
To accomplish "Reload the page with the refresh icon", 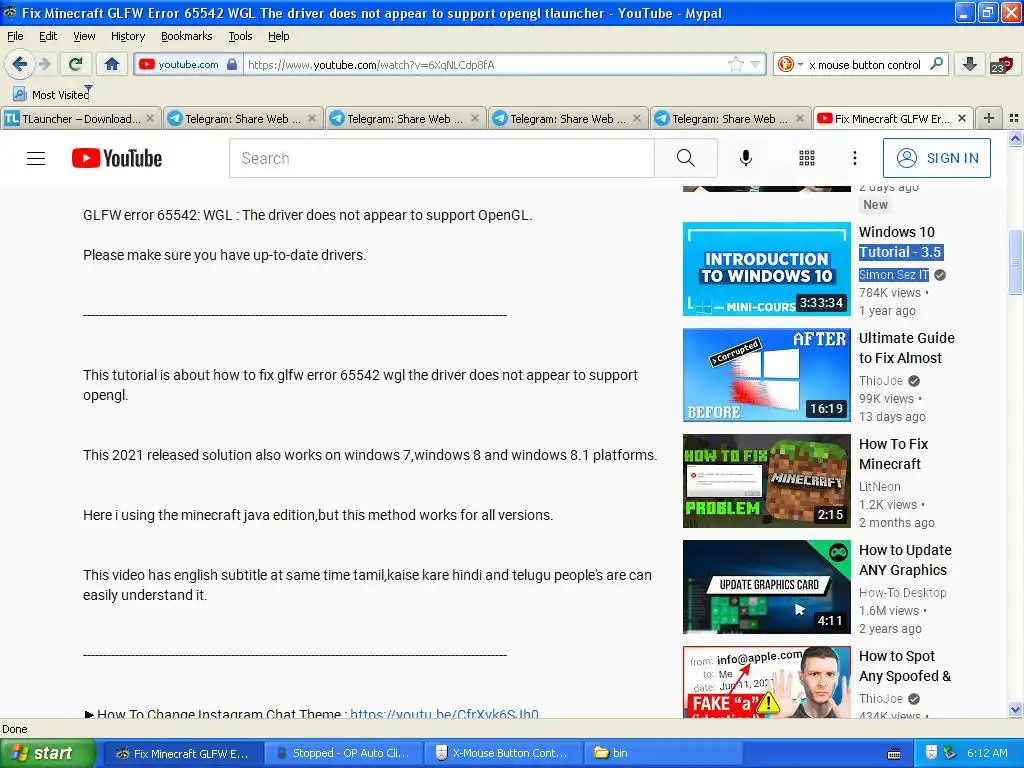I will coord(76,64).
